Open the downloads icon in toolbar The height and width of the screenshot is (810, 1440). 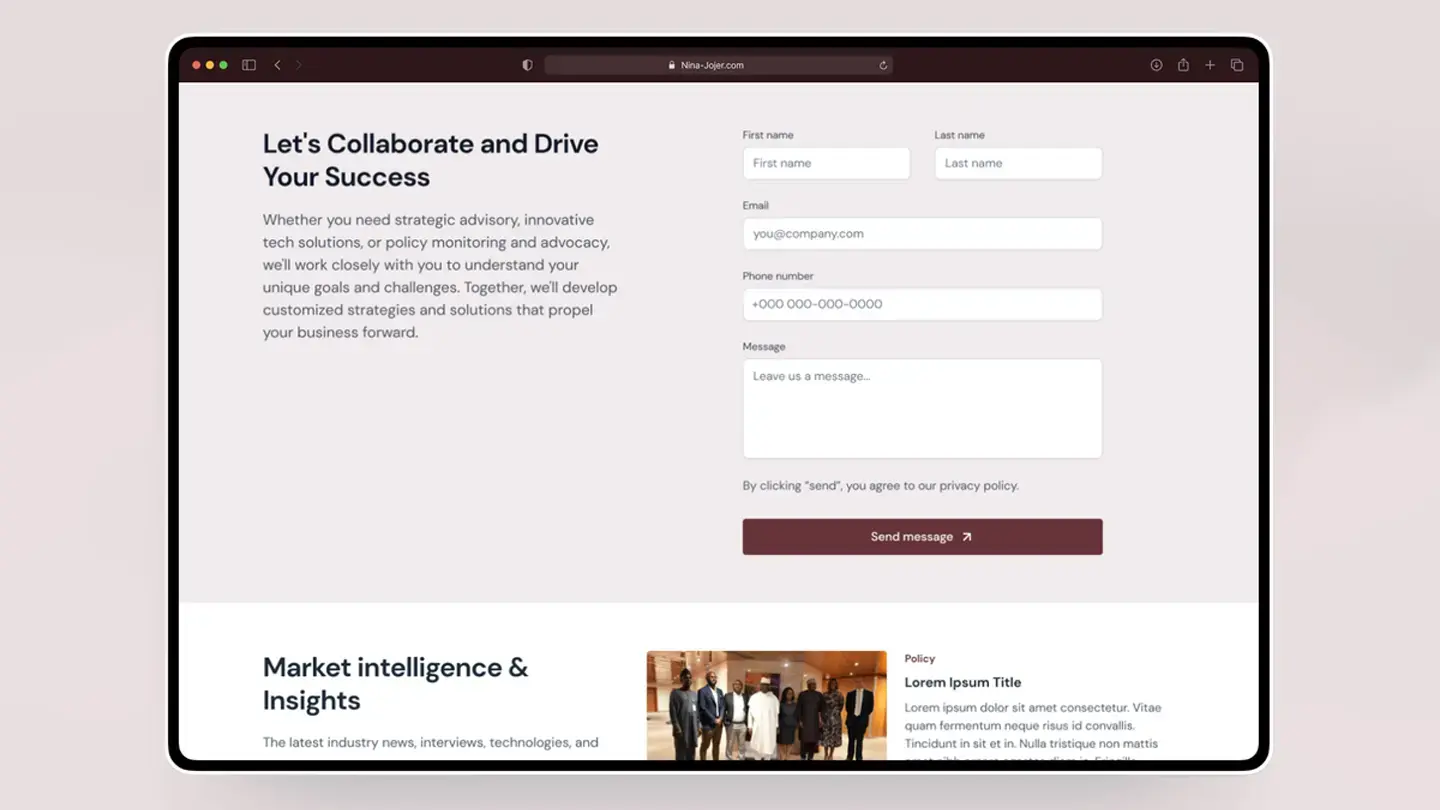1156,65
